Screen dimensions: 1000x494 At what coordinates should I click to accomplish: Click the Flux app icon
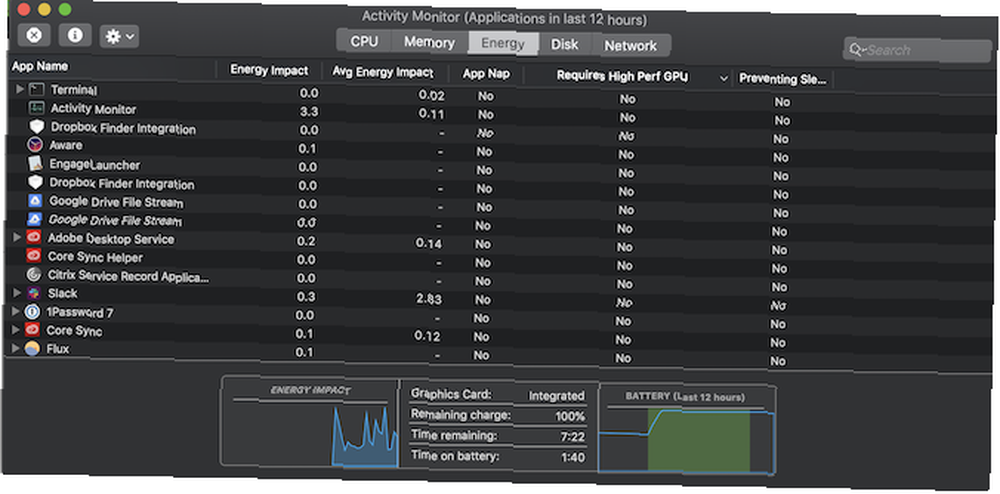(32, 349)
